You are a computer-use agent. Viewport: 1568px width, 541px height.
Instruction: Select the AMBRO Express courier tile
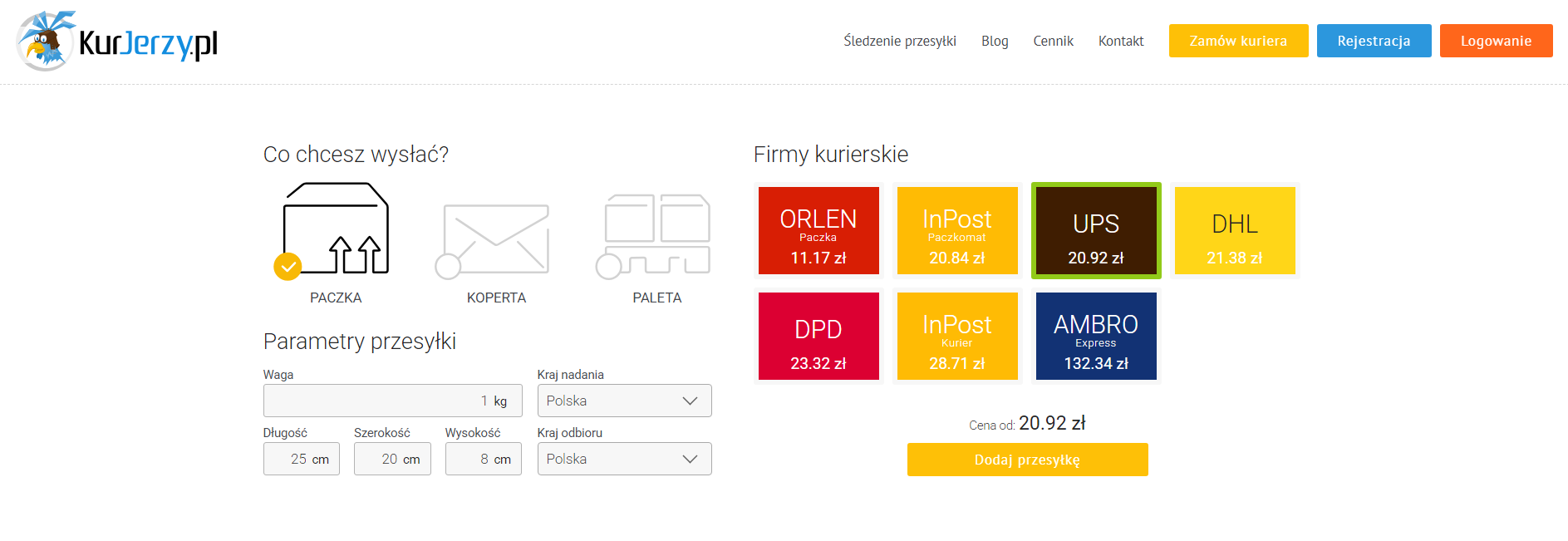[1095, 337]
